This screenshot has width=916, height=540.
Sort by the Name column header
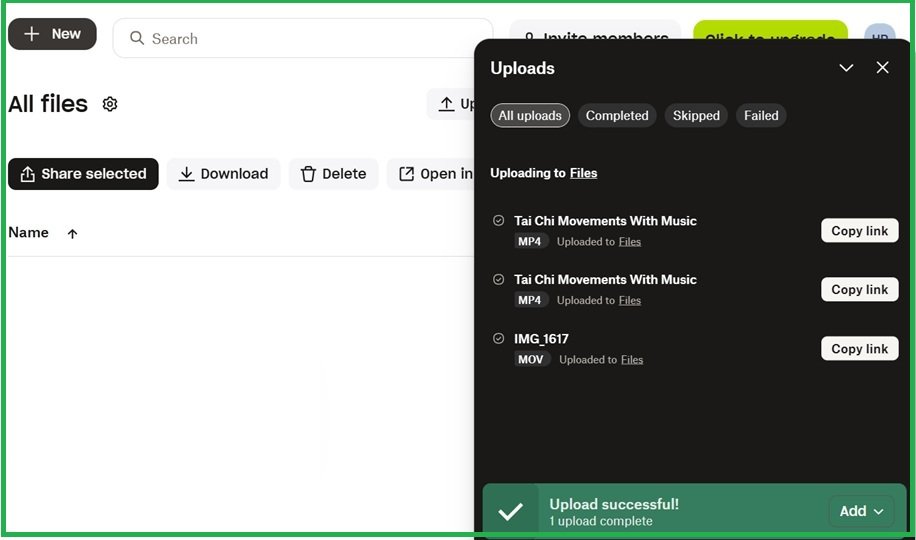pos(29,233)
